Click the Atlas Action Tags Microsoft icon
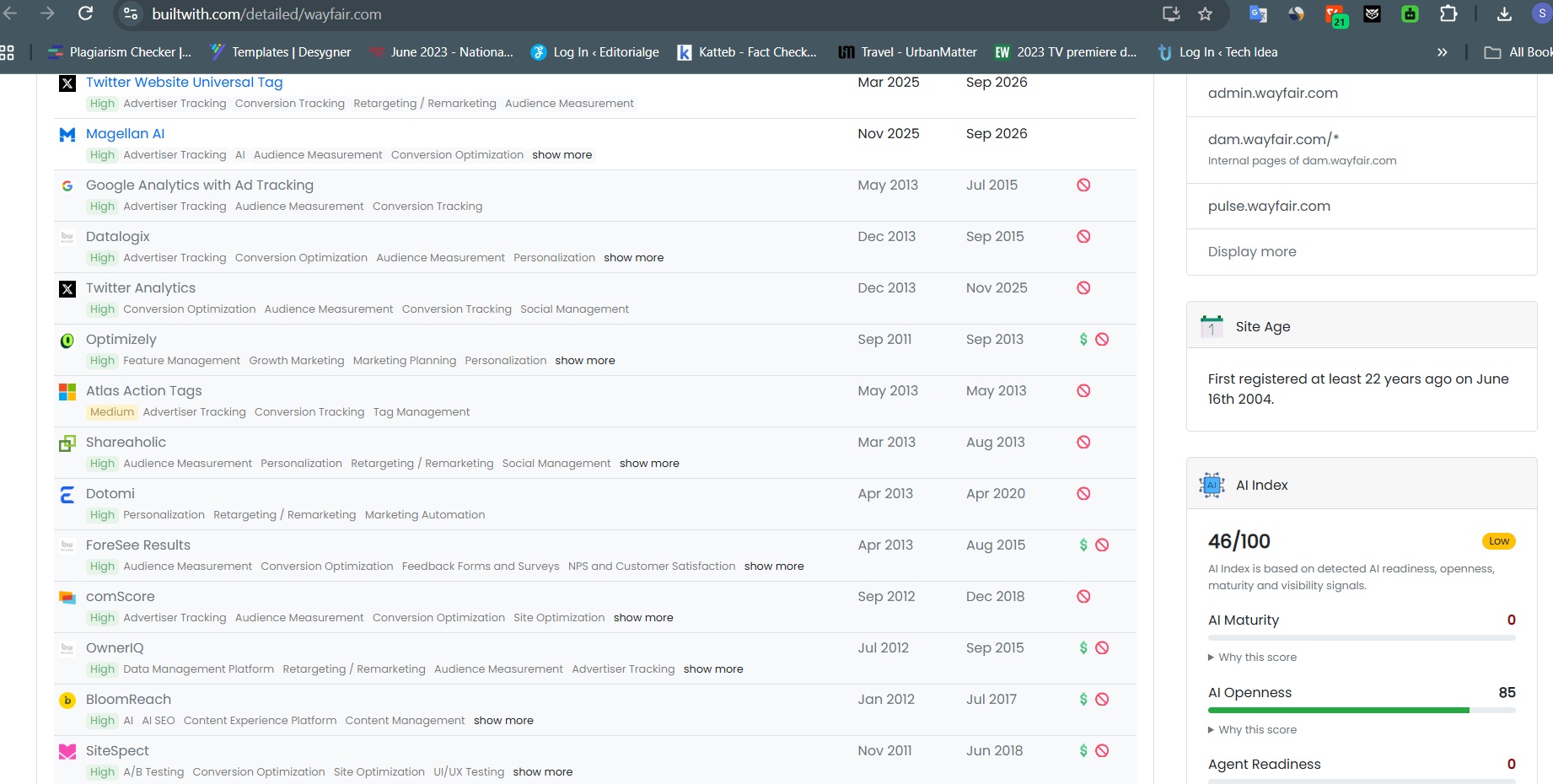The height and width of the screenshot is (784, 1553). click(x=67, y=392)
